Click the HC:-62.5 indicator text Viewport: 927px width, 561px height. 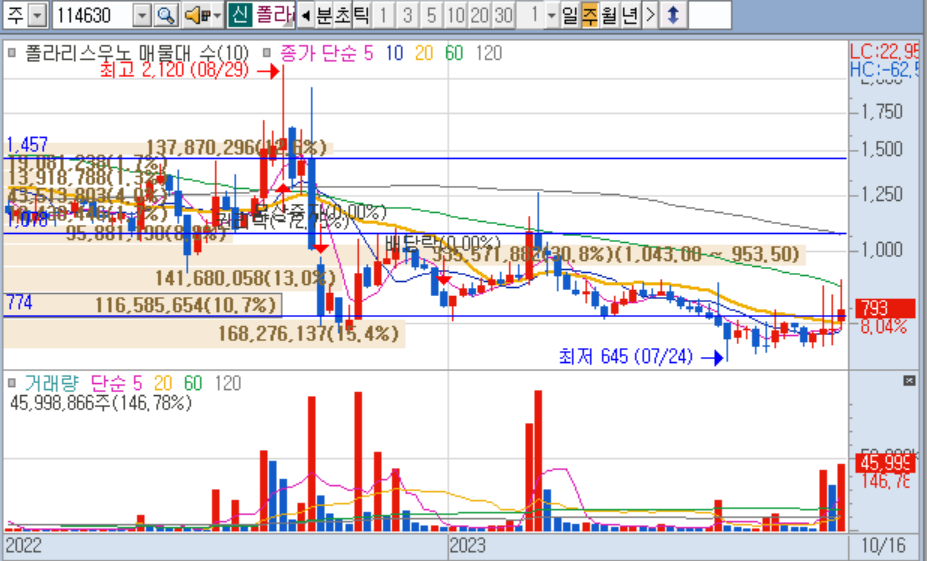(884, 70)
